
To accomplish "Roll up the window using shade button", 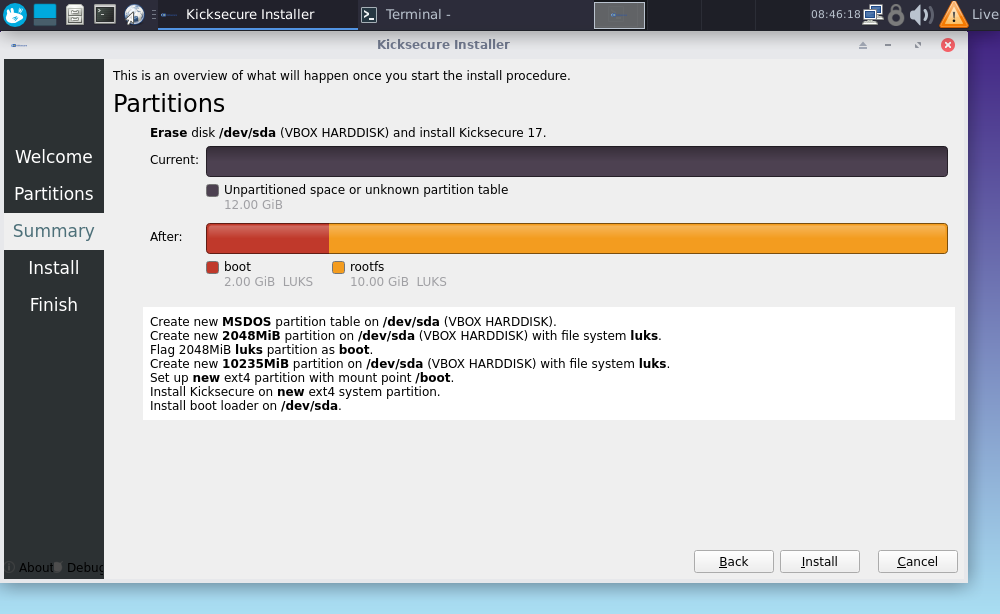I will point(863,45).
